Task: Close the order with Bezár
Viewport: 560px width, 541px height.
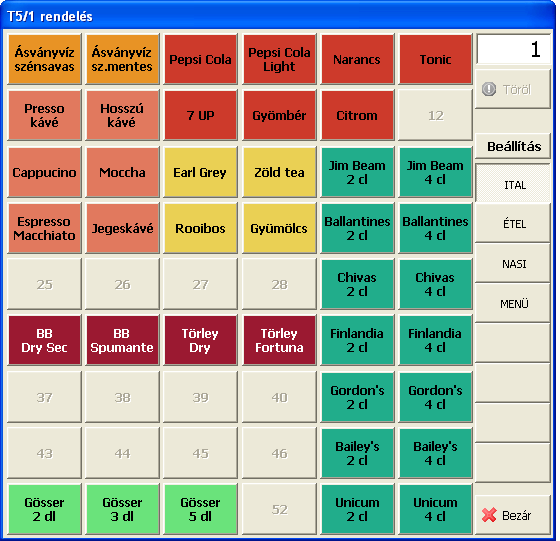Action: coord(513,515)
